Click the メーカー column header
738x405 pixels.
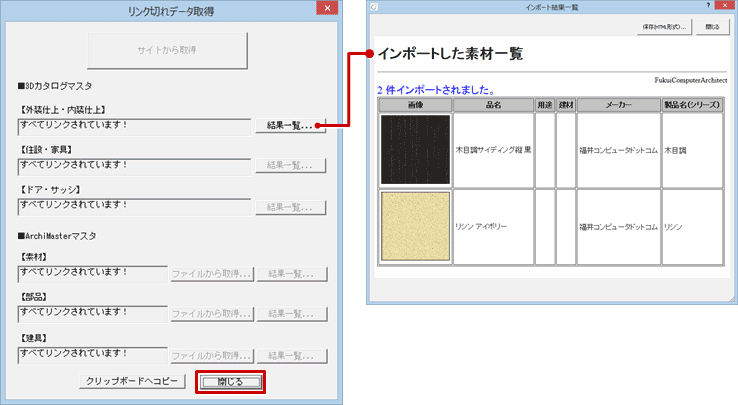(x=619, y=105)
